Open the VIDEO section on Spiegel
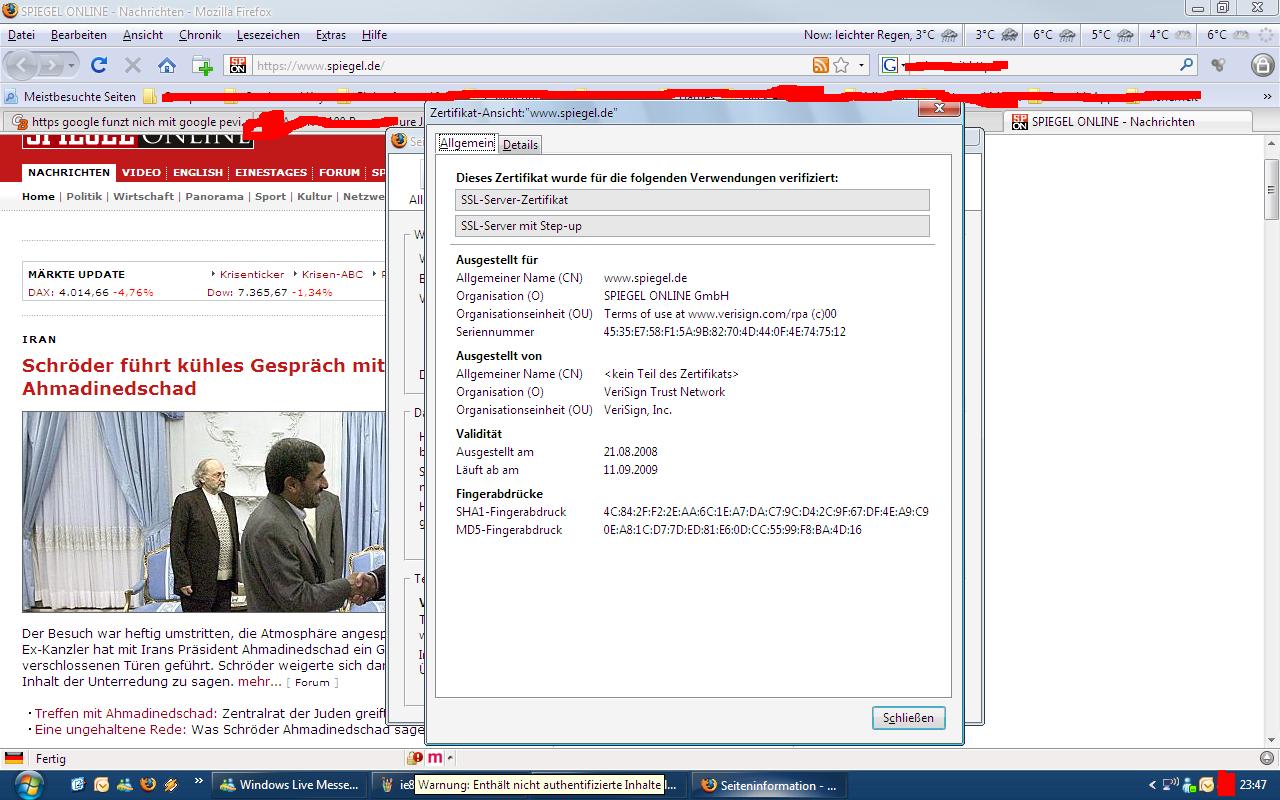 point(141,173)
